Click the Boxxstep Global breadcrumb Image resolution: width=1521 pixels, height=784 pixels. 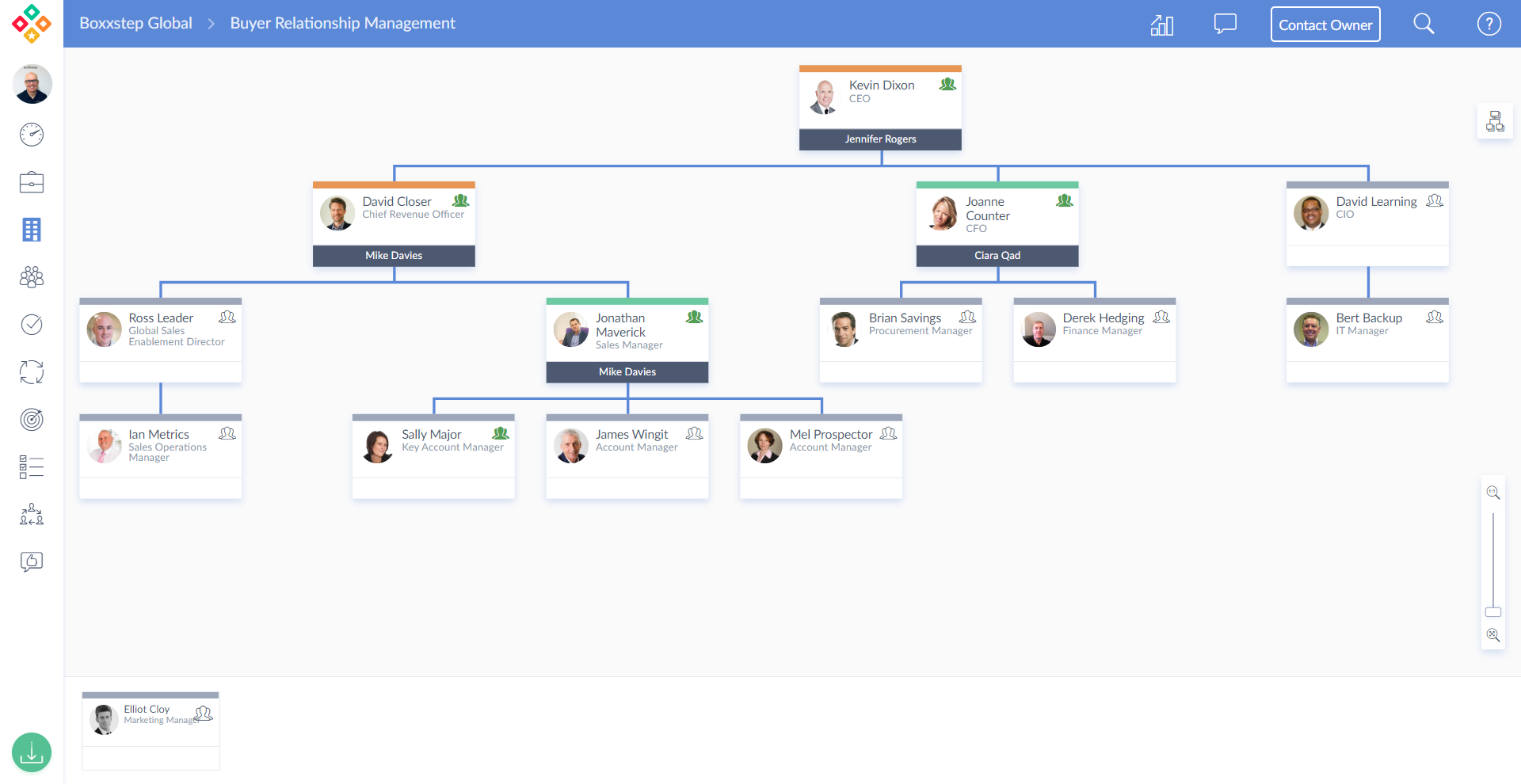click(x=135, y=23)
